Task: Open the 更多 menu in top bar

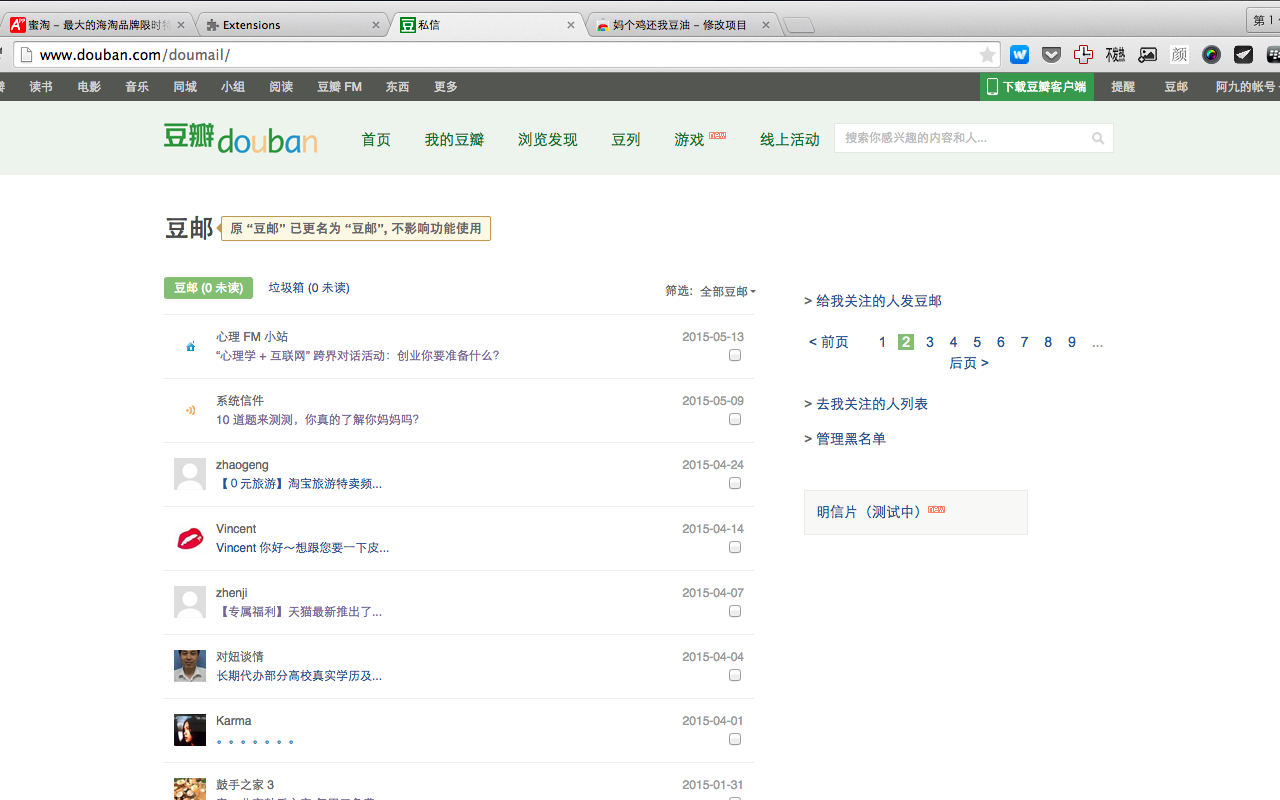Action: point(445,87)
